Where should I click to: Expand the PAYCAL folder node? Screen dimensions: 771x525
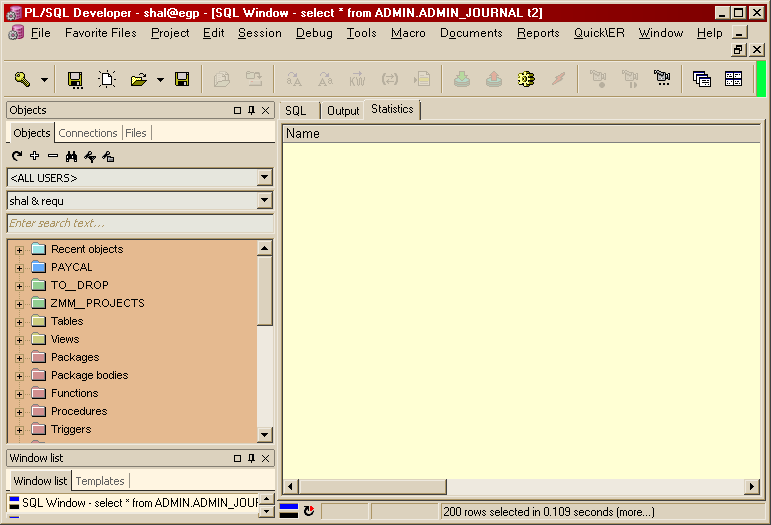pyautogui.click(x=19, y=268)
